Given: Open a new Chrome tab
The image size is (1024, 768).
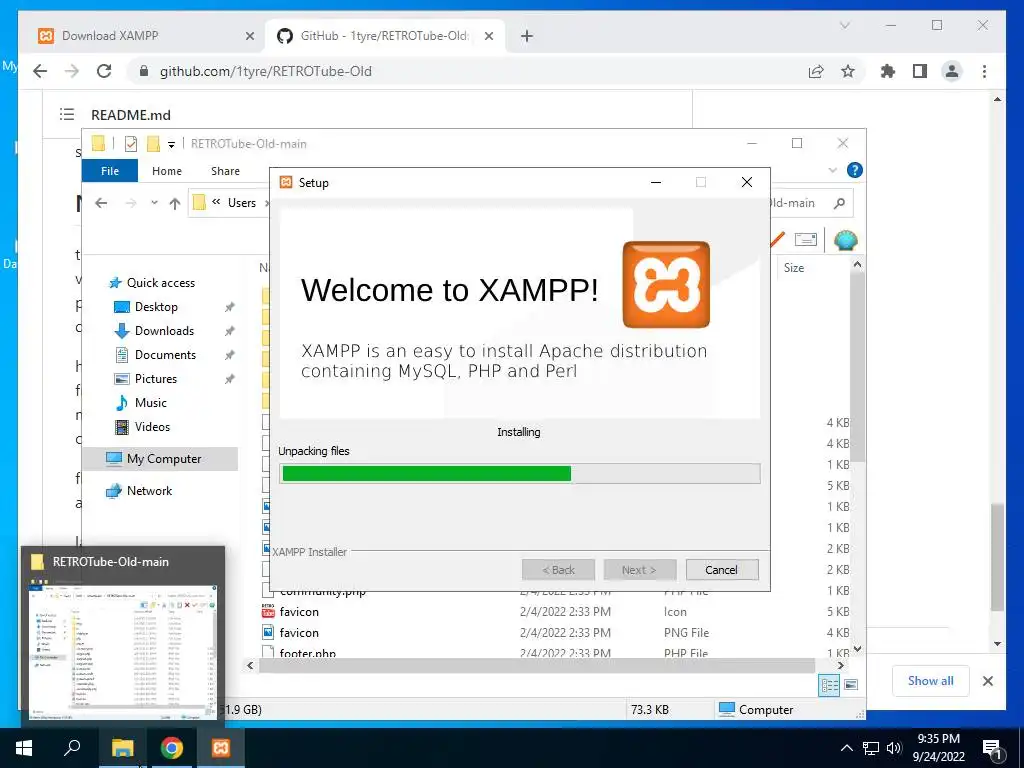Looking at the screenshot, I should click(527, 36).
